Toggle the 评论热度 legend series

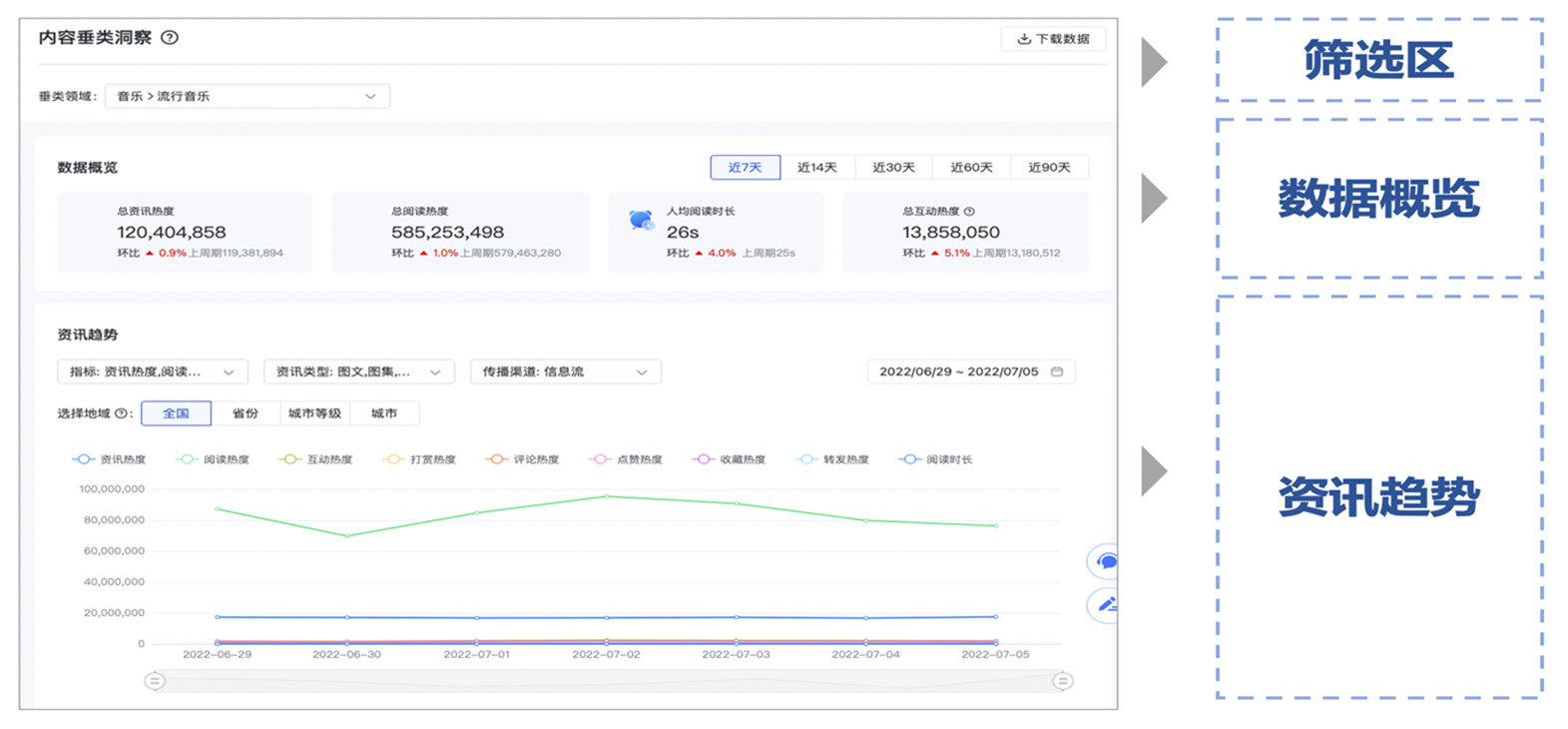522,459
